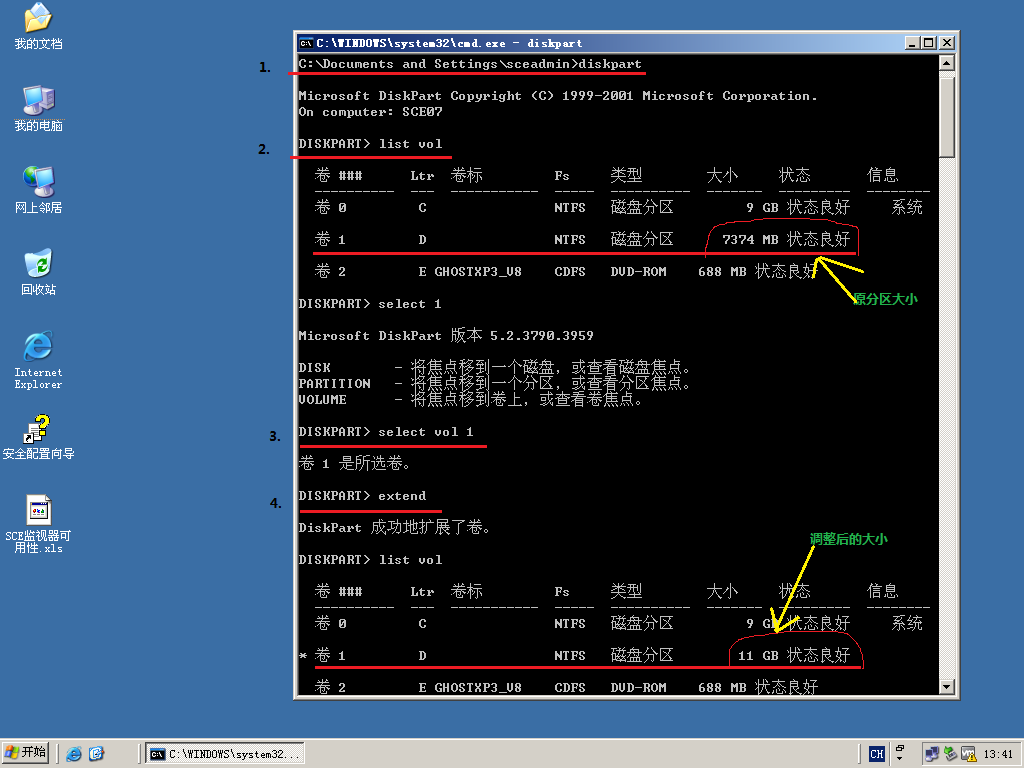1024x768 pixels.
Task: Click the system tray clock
Action: 998,754
